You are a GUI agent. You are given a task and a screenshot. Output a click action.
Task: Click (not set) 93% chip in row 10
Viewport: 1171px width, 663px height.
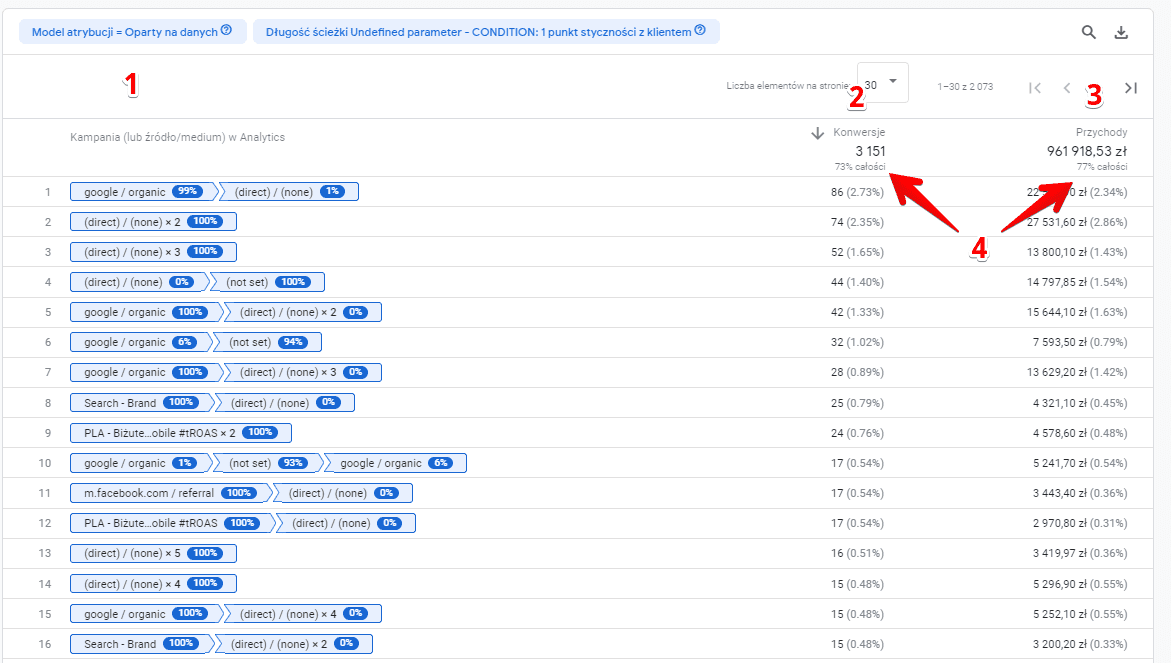(267, 463)
